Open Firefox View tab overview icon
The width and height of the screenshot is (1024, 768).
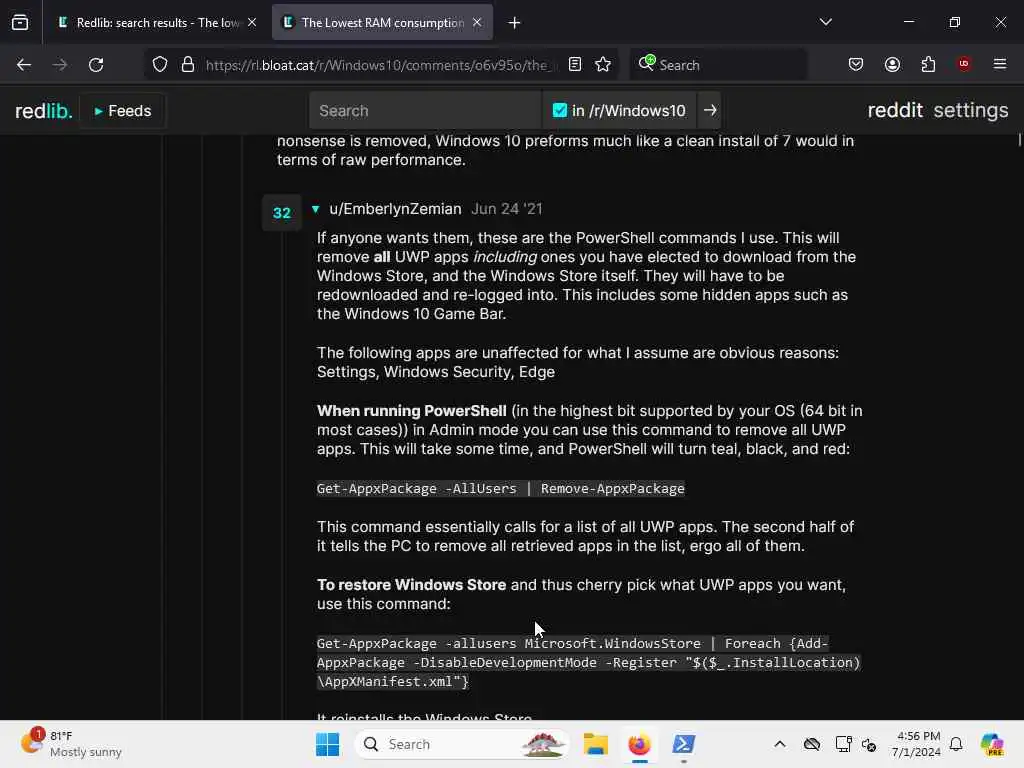(20, 23)
